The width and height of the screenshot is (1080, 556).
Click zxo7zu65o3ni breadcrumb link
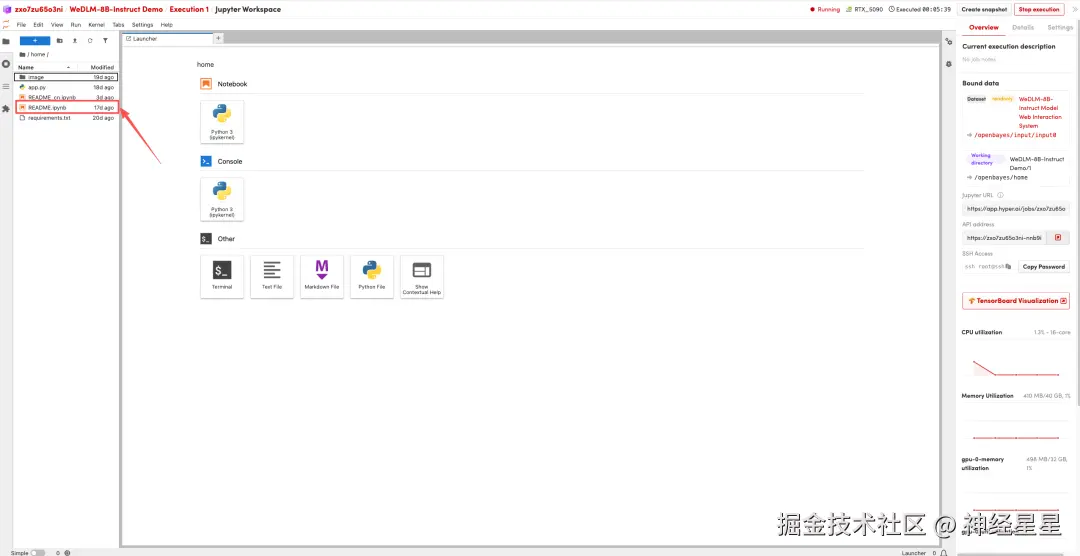[x=39, y=10]
